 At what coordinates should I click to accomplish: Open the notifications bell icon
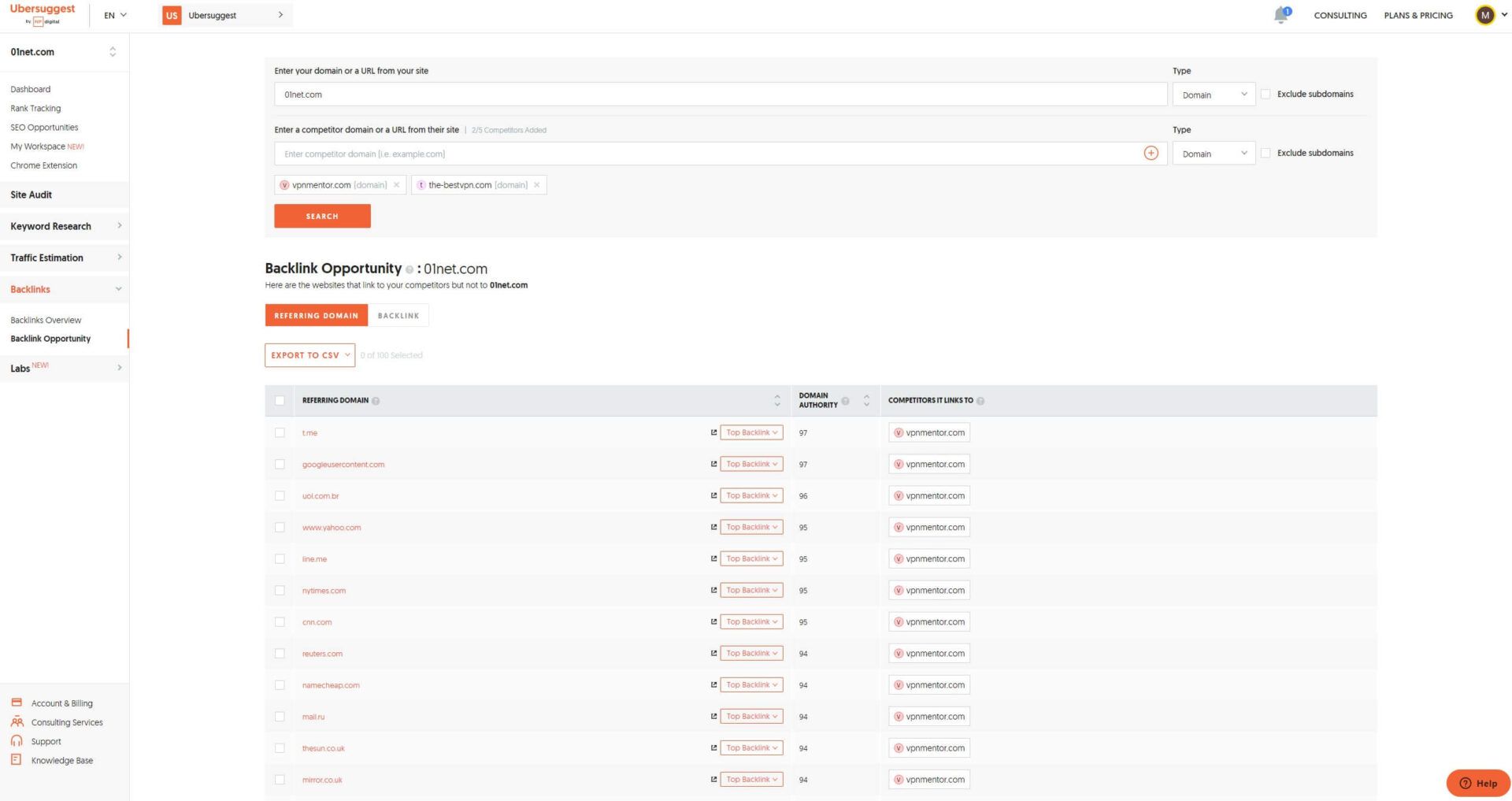[1281, 15]
